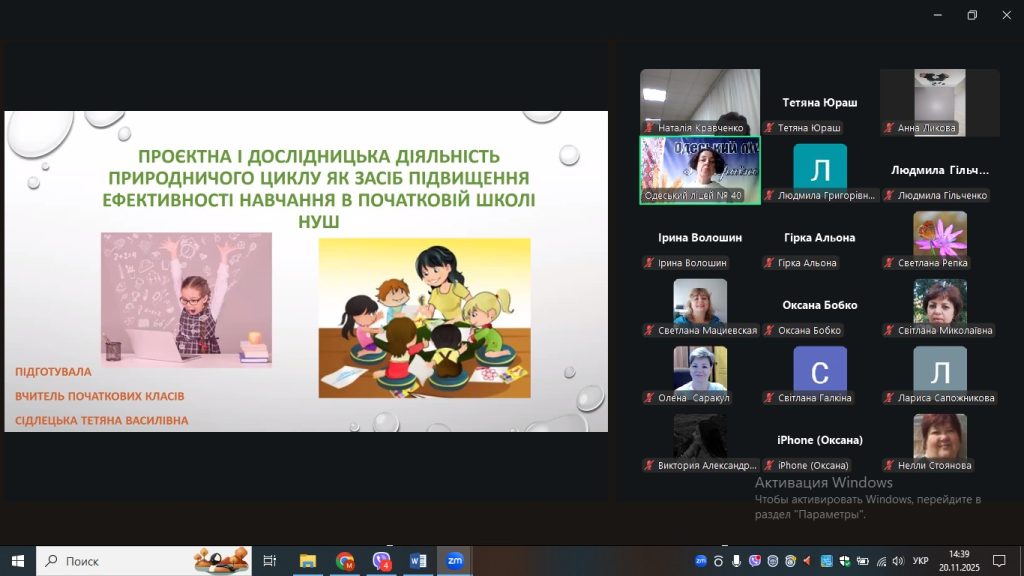Switch the УКР keyboard language indicator
The height and width of the screenshot is (576, 1024).
(x=921, y=561)
